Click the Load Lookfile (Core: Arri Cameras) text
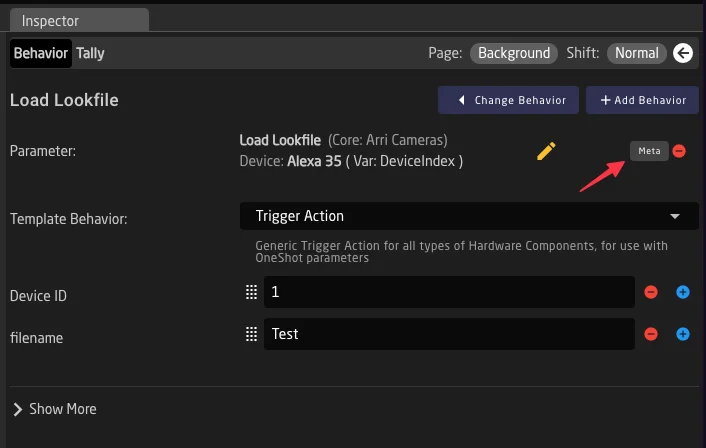706x448 pixels. 344,140
